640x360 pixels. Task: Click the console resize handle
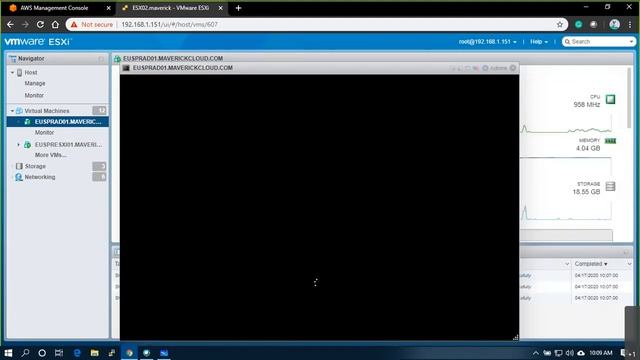coord(516,337)
